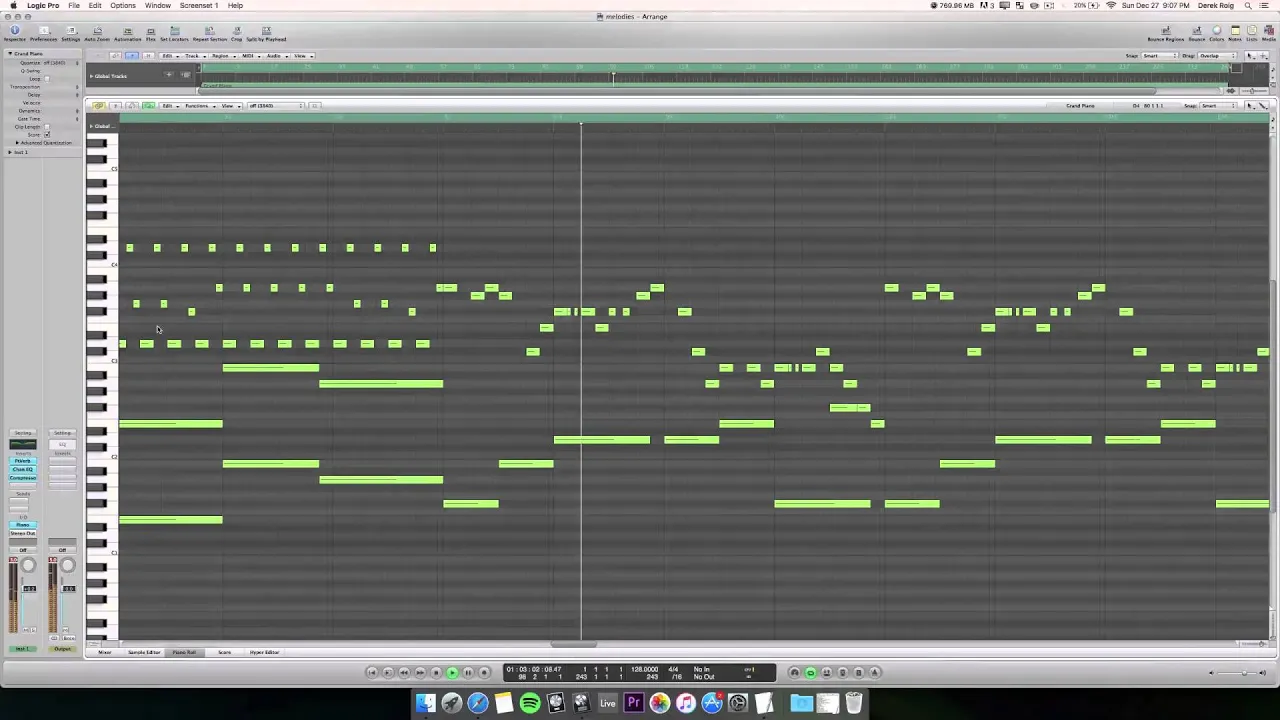
Task: Click the Settings toolbar icon
Action: 71,34
